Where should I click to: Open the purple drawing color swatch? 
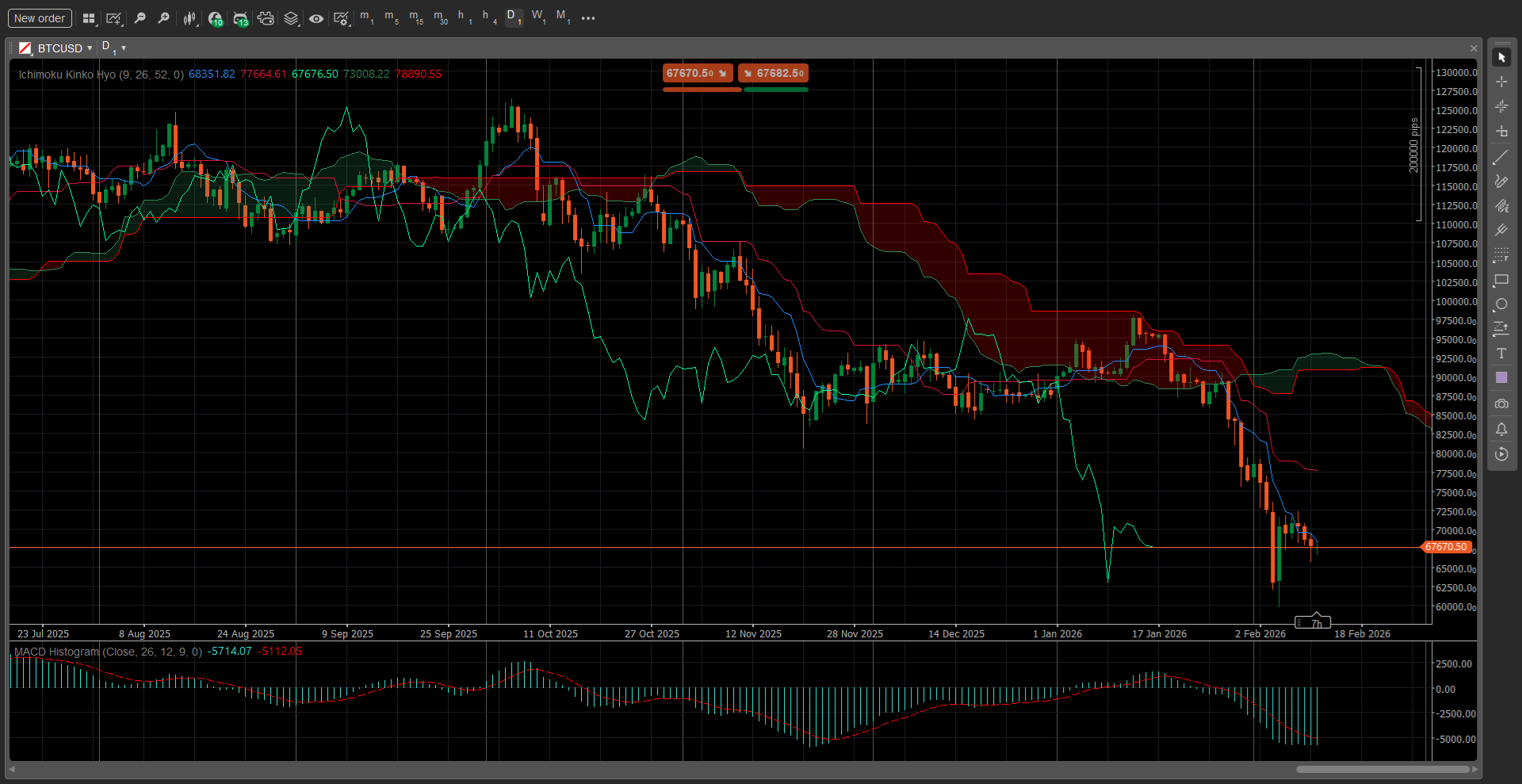click(1501, 378)
